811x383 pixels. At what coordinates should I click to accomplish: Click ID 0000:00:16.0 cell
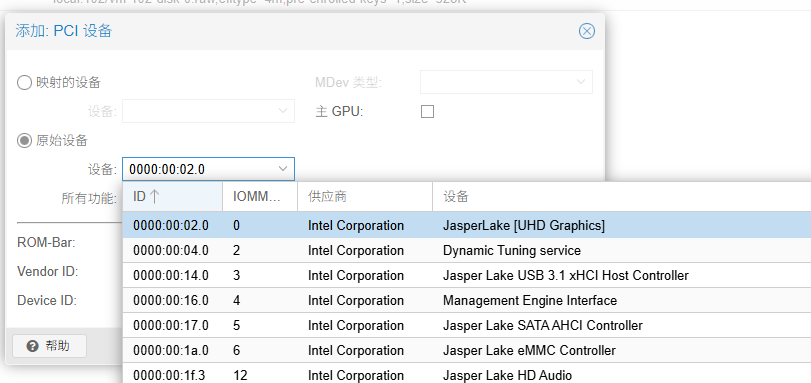coord(171,300)
